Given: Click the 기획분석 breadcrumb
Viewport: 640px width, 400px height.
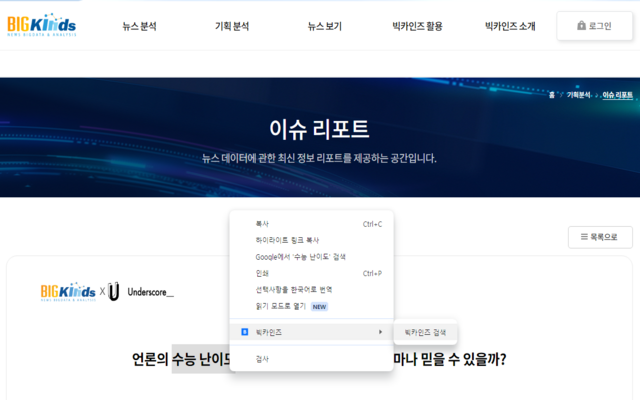Looking at the screenshot, I should pos(578,95).
